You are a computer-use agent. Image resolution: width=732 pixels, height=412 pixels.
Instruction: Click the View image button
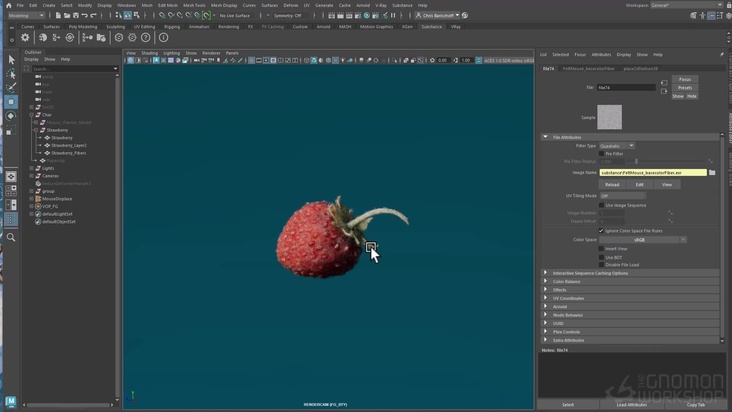[667, 185]
